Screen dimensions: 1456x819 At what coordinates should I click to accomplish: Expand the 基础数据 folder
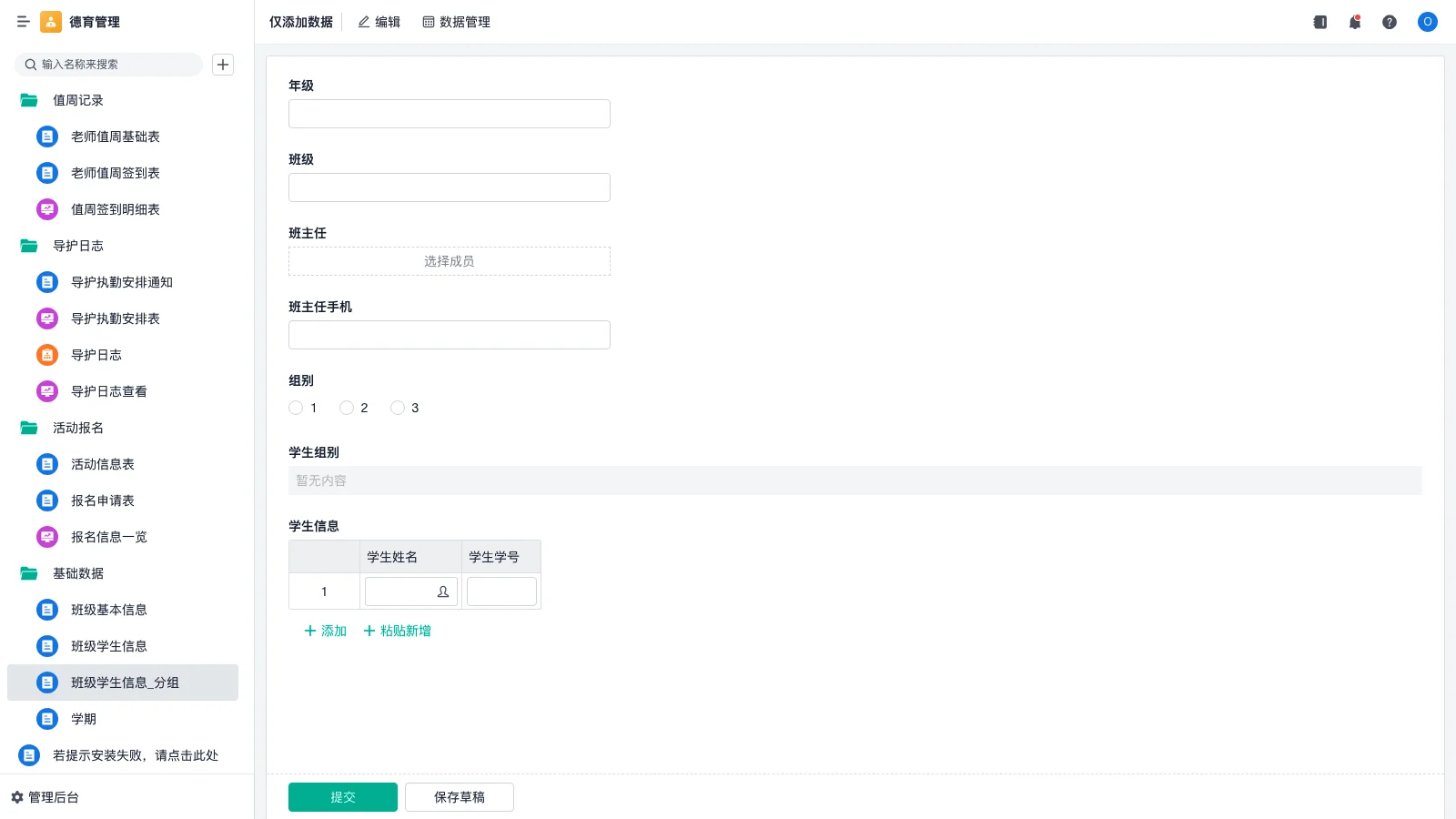28,573
